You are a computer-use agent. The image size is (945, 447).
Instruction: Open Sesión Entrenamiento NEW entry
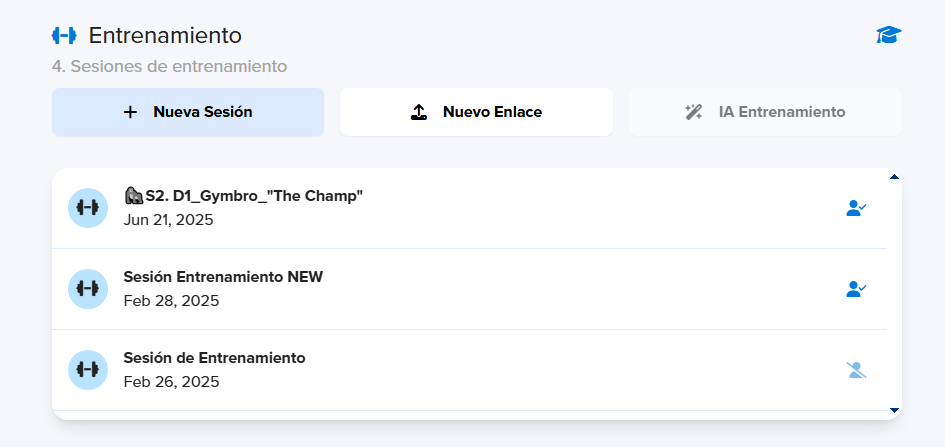click(469, 289)
